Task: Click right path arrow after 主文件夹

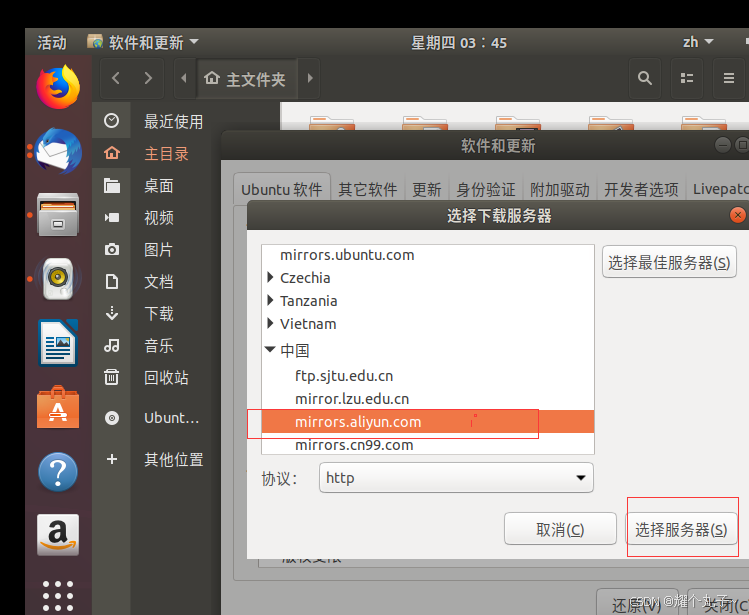Action: tap(310, 78)
